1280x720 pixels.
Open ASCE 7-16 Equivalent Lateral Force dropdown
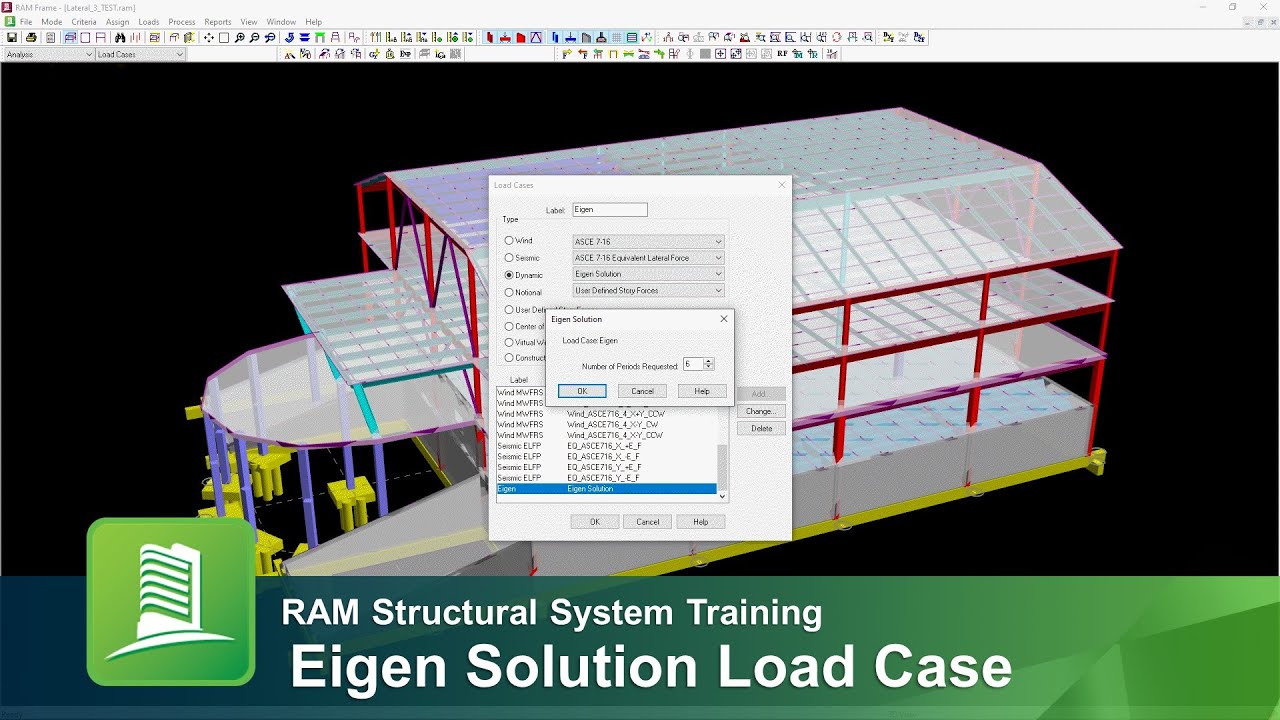point(648,257)
